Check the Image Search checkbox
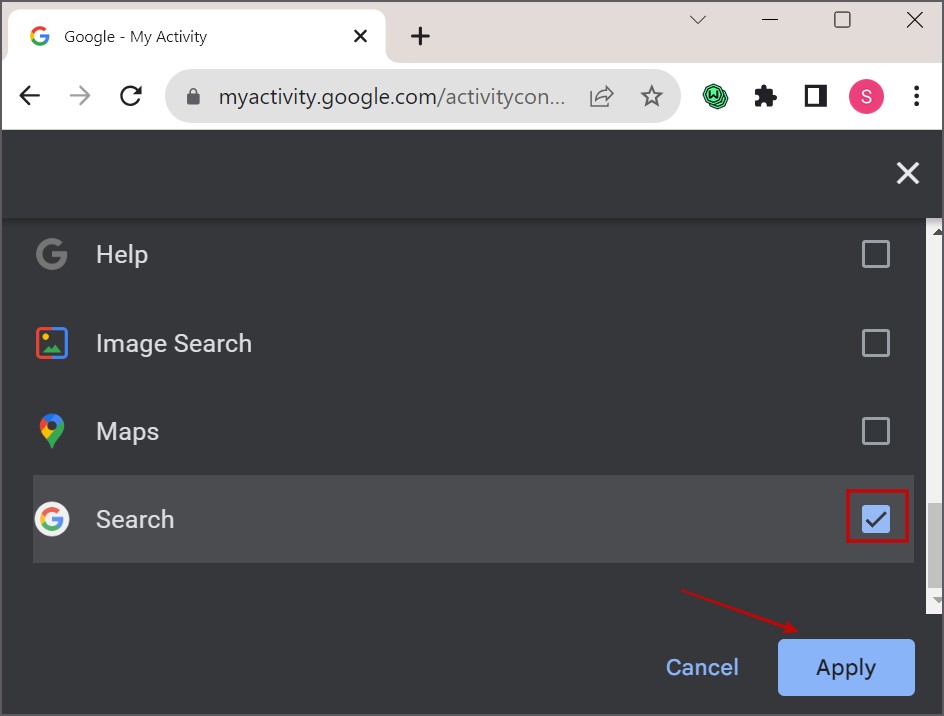 [x=875, y=343]
